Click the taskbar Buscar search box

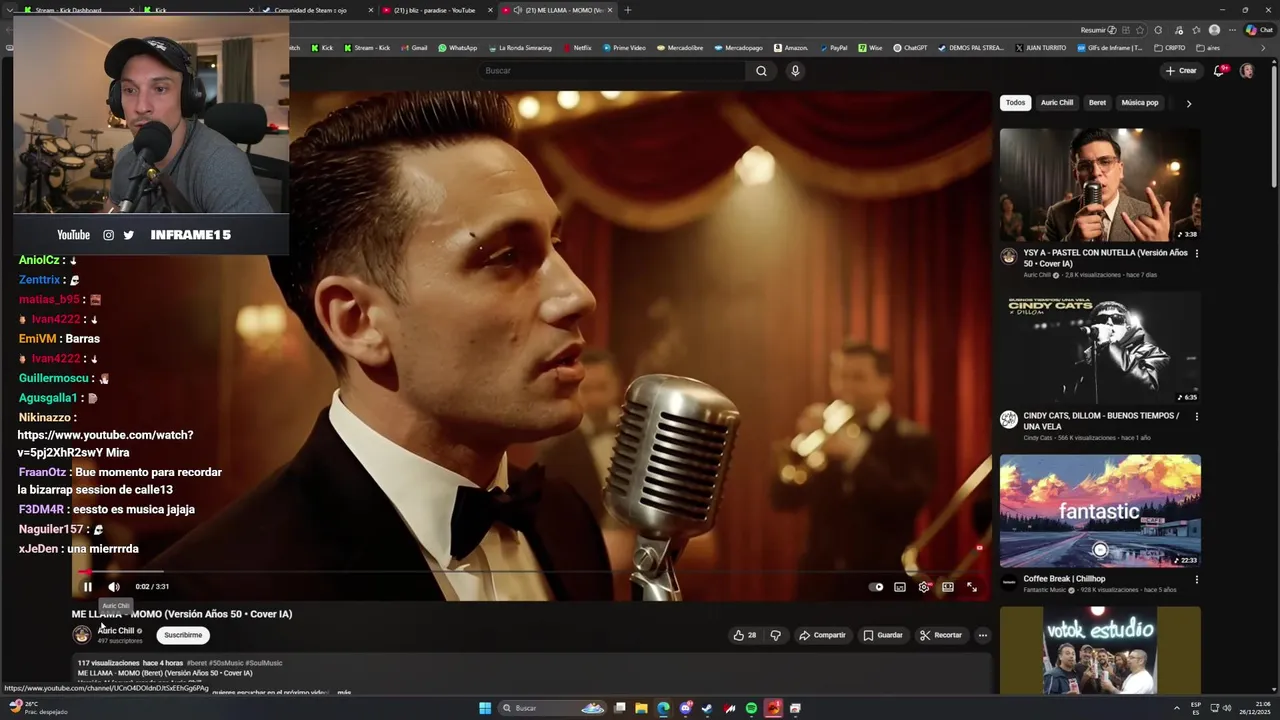point(553,708)
